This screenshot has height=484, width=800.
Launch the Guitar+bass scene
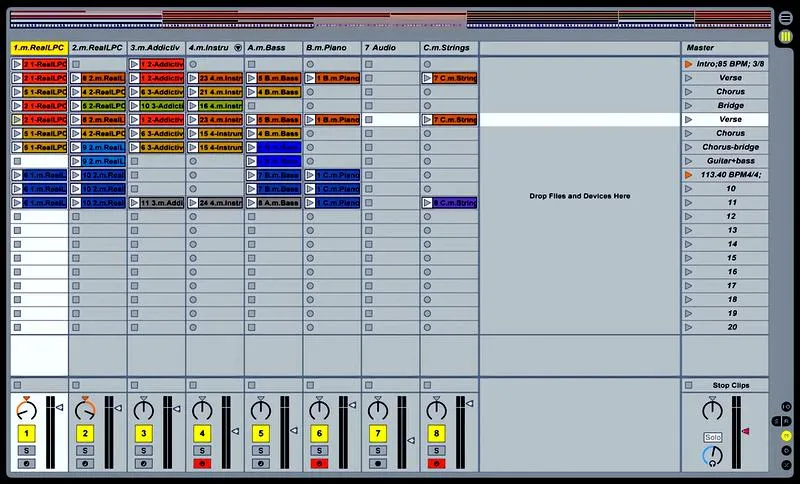click(x=688, y=161)
